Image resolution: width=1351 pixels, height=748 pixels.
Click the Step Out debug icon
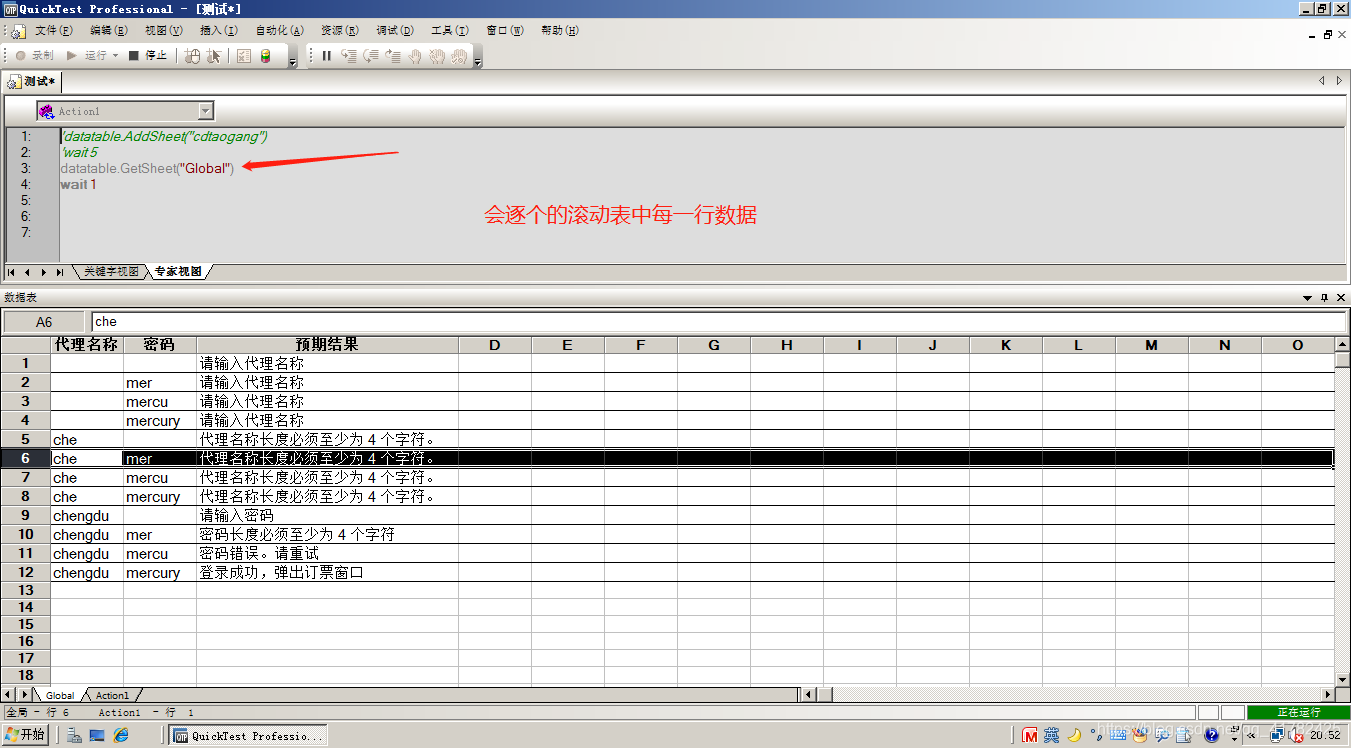pyautogui.click(x=393, y=56)
